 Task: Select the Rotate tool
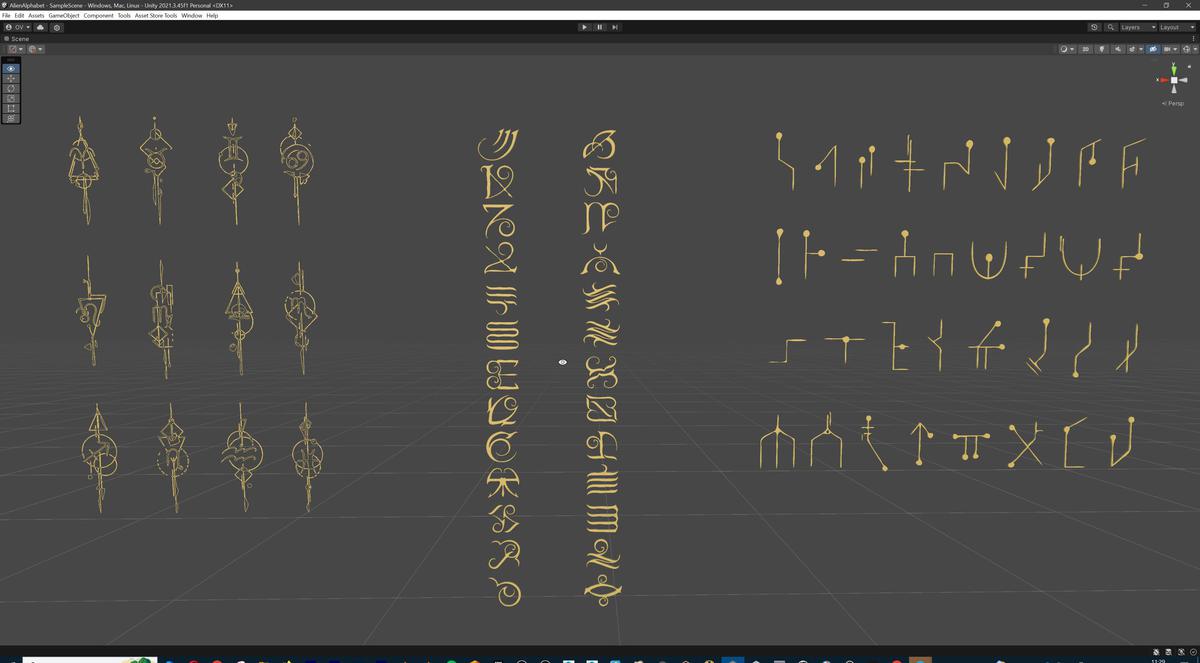pyautogui.click(x=12, y=88)
